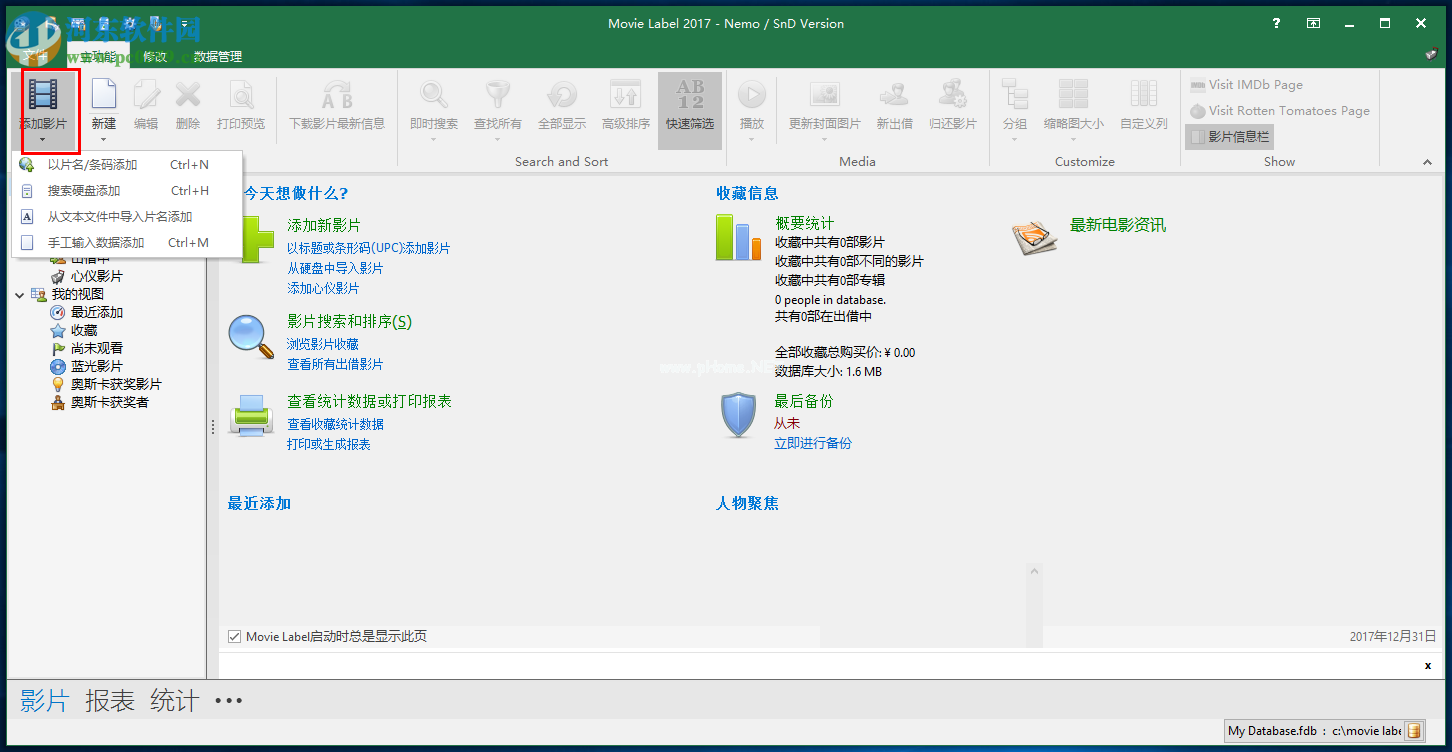Open the 更新封面图片 dropdown arrow
The height and width of the screenshot is (752, 1452).
pyautogui.click(x=824, y=139)
